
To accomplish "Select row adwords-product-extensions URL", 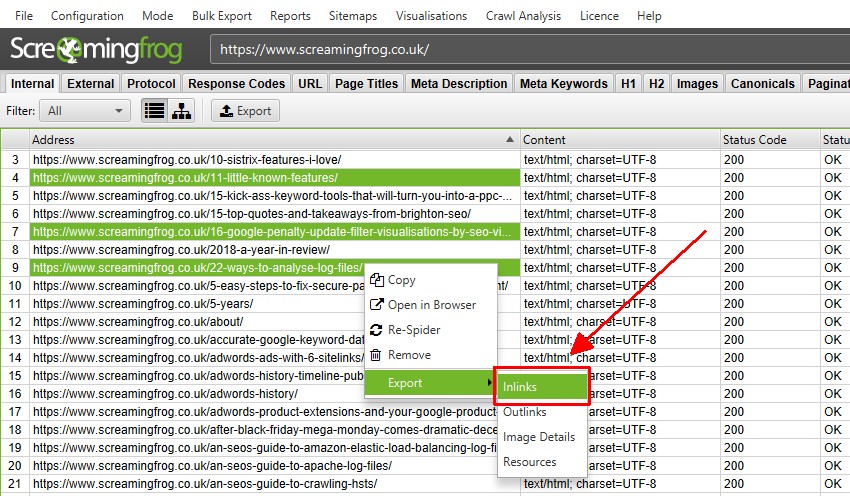I will [x=263, y=412].
